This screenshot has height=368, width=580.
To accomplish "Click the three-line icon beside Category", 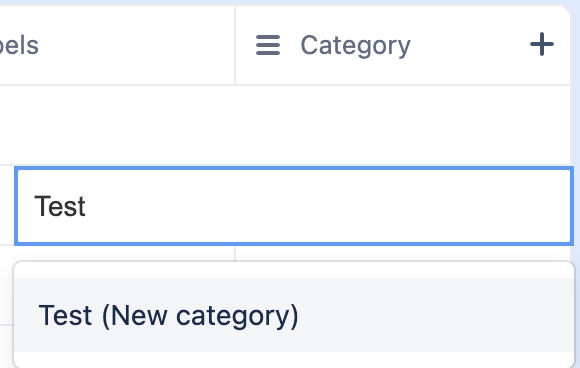I will (268, 45).
